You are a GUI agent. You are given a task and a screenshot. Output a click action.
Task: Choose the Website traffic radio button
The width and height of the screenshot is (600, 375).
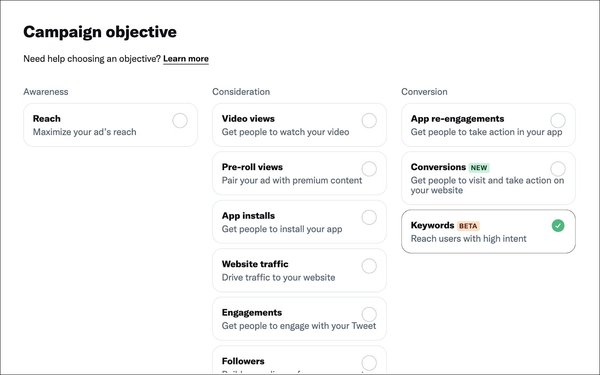tap(369, 266)
